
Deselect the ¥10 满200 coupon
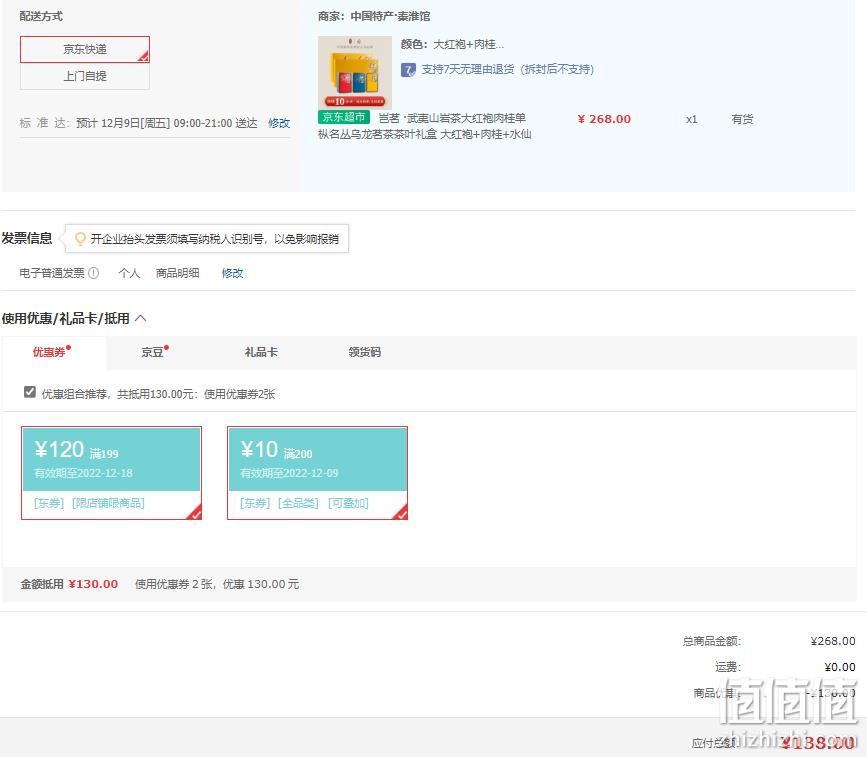tap(317, 473)
